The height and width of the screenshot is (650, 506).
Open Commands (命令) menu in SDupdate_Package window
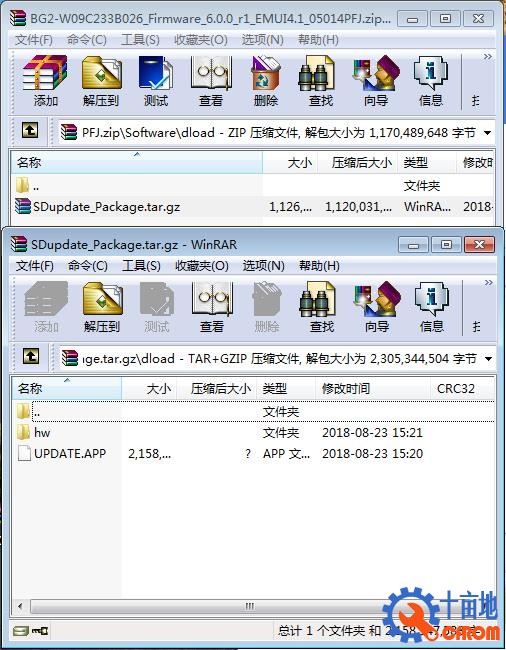coord(87,266)
